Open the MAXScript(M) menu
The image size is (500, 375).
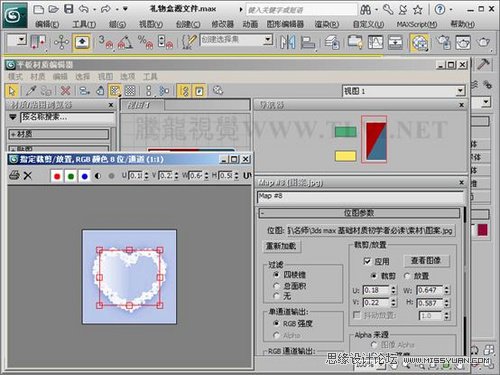click(417, 24)
